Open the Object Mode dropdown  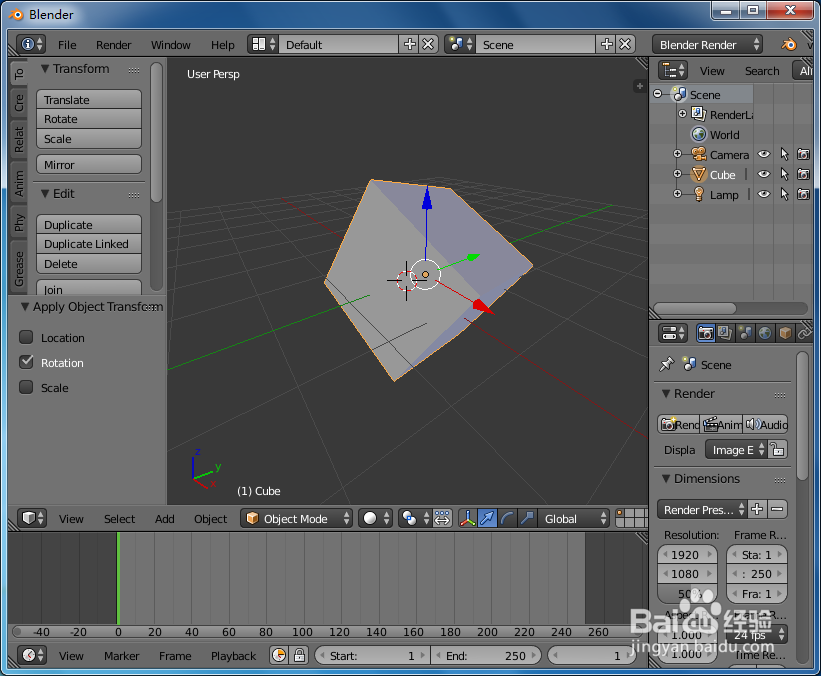tap(296, 518)
